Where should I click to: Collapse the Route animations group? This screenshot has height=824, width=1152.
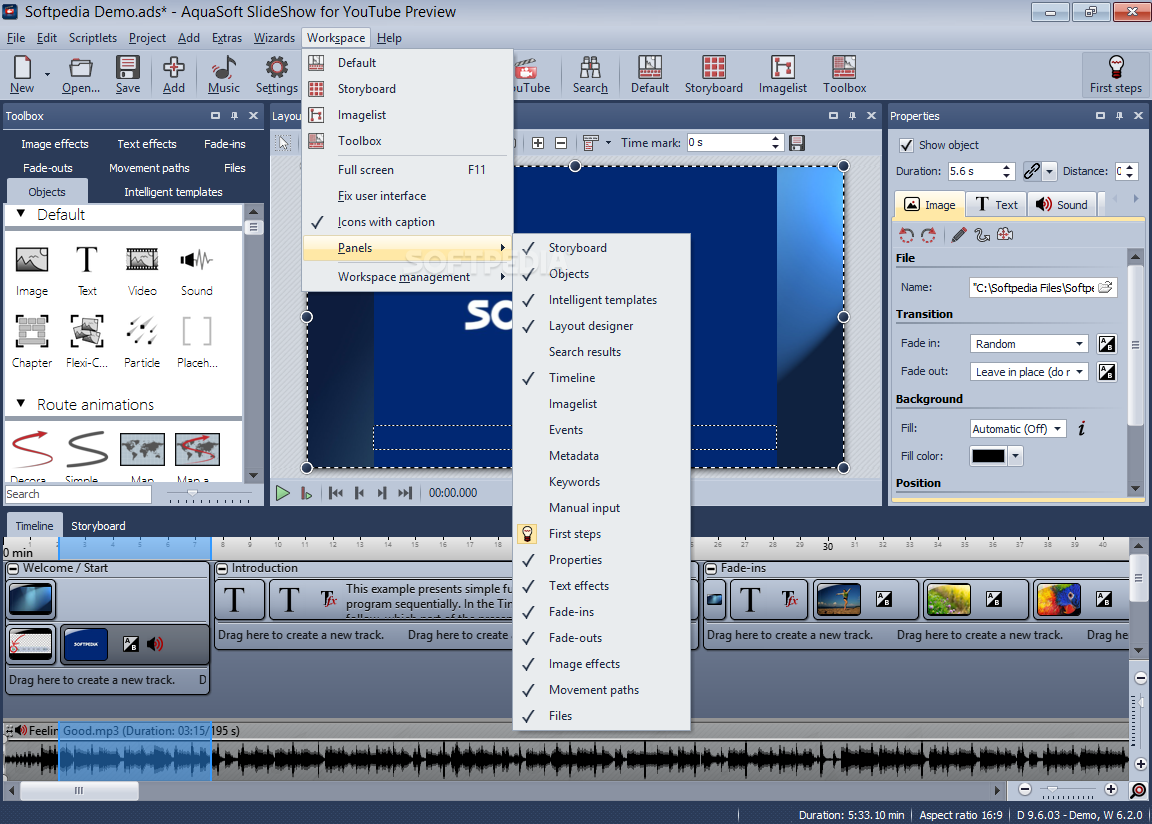pos(21,403)
